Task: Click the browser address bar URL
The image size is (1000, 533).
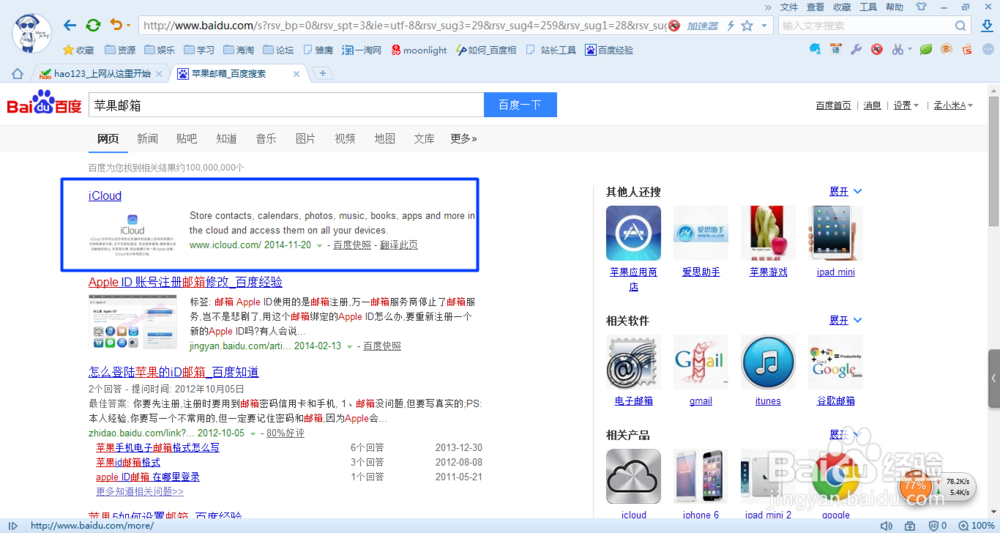Action: click(404, 26)
